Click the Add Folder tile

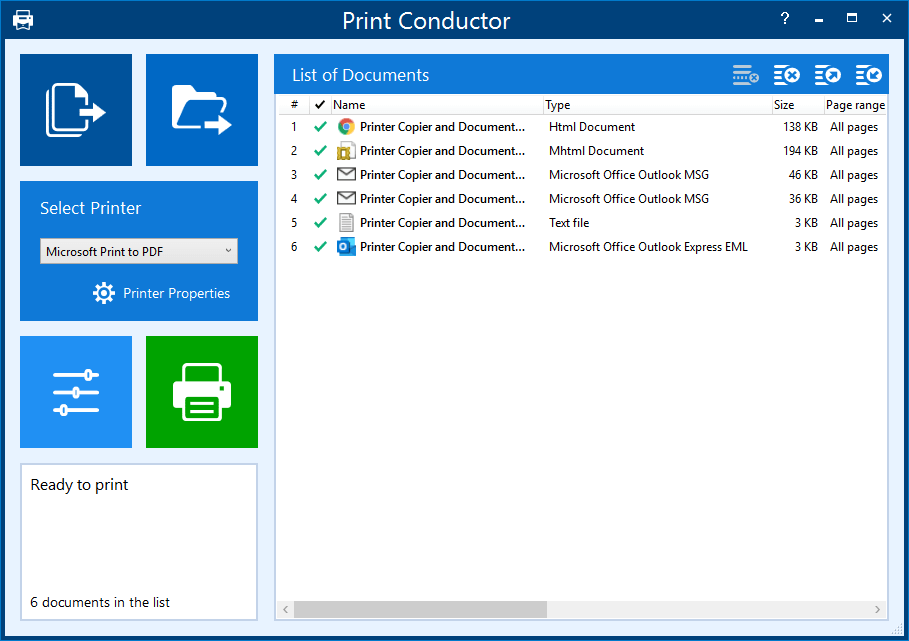tap(202, 110)
